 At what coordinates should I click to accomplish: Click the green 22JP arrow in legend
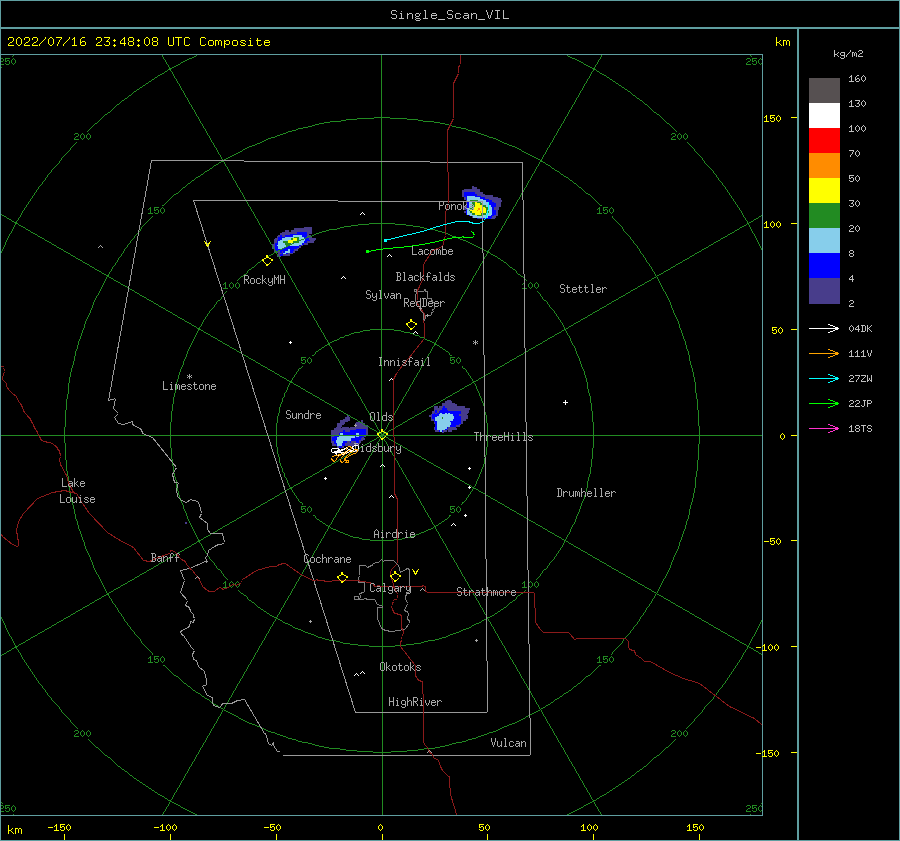coord(824,404)
